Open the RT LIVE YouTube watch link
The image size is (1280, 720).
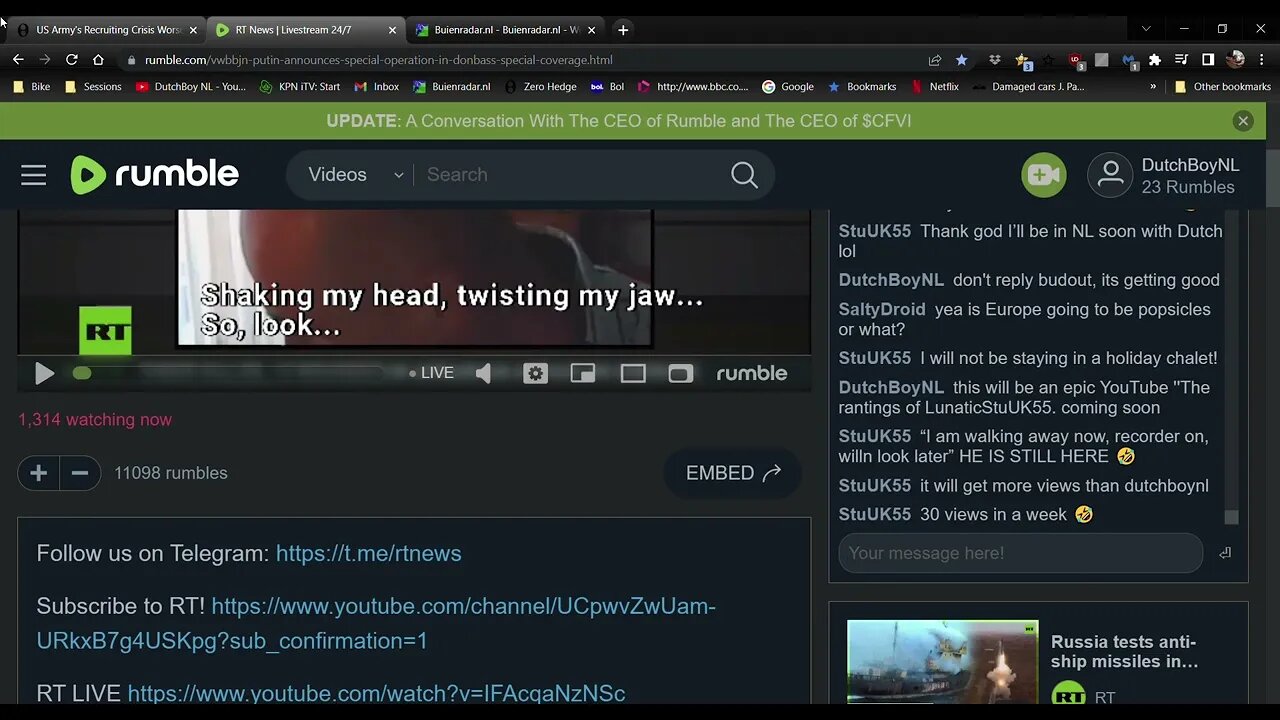point(376,693)
